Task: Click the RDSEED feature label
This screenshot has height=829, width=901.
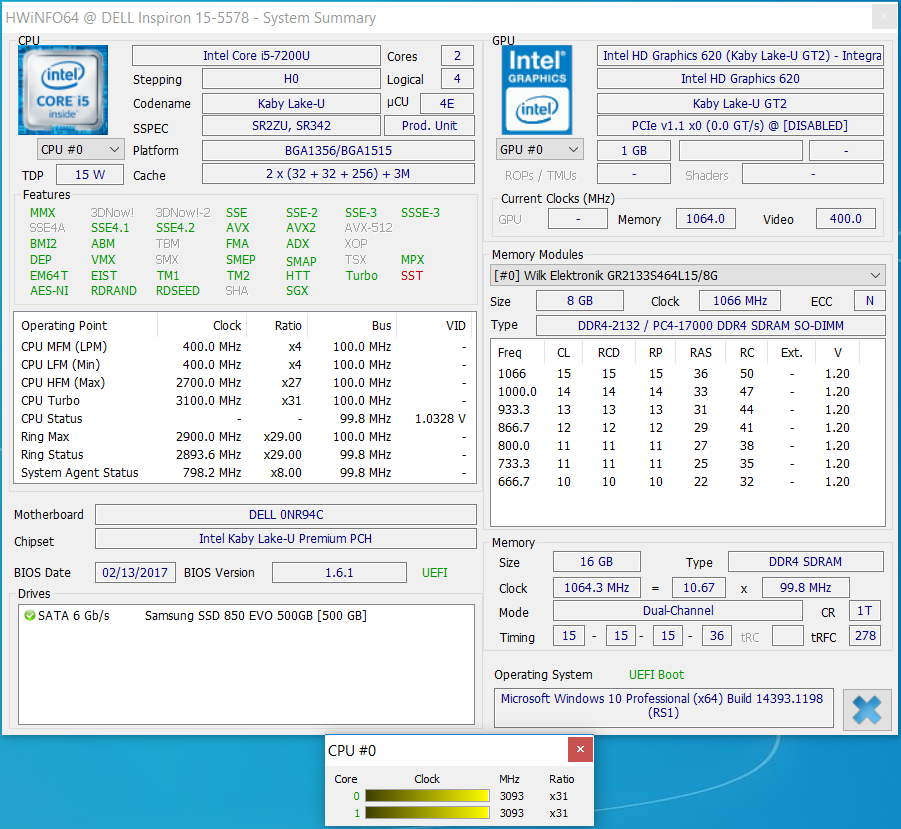Action: 178,291
